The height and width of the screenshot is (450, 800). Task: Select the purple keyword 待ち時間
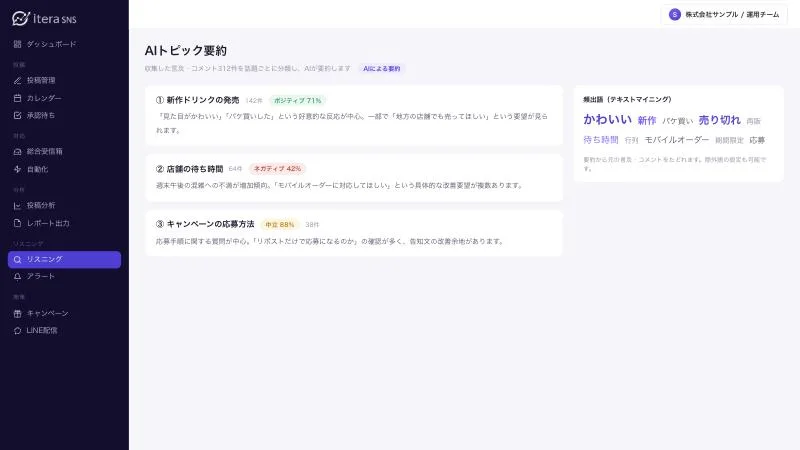pyautogui.click(x=601, y=140)
